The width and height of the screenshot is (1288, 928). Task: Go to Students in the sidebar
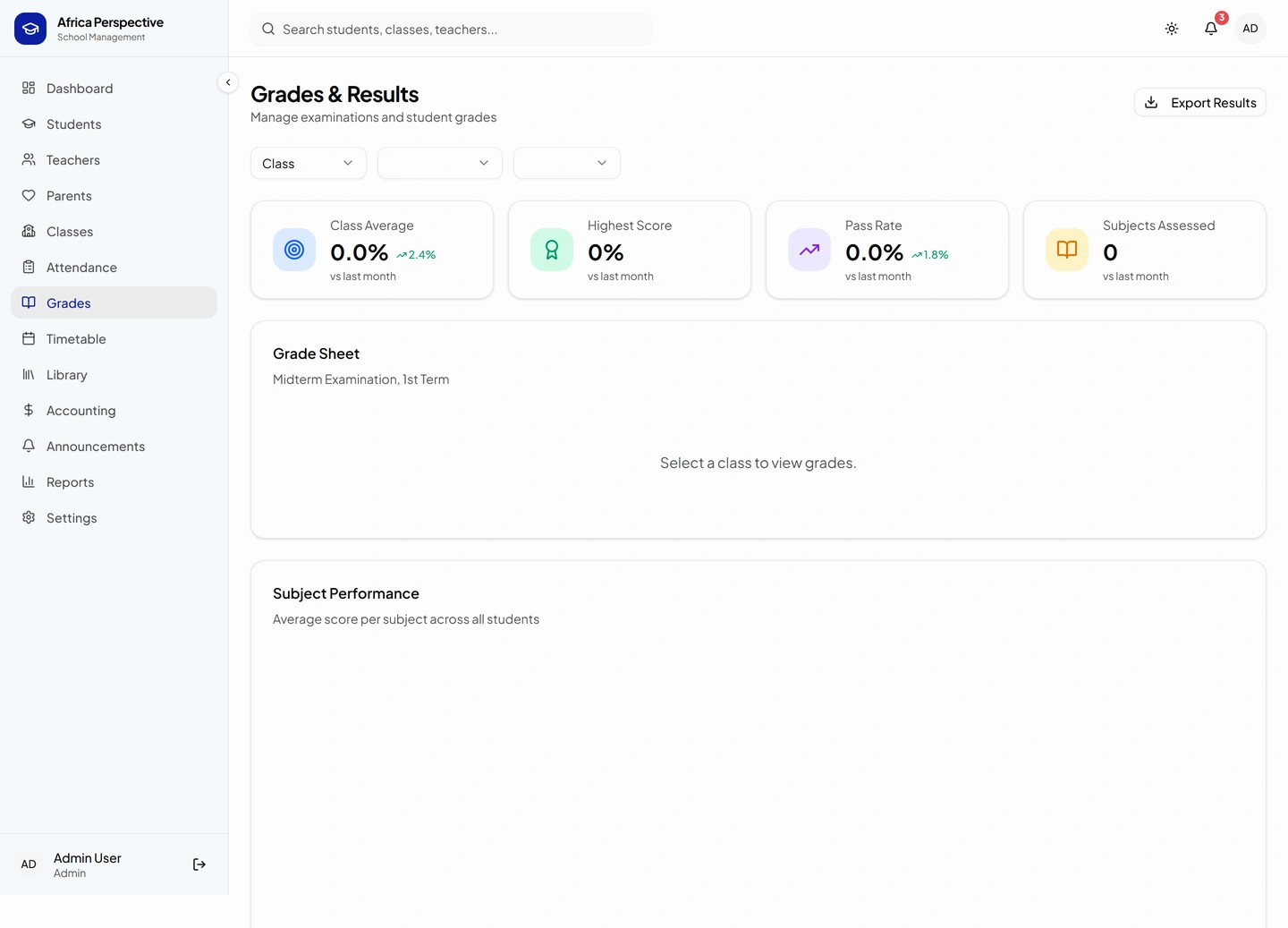(114, 123)
